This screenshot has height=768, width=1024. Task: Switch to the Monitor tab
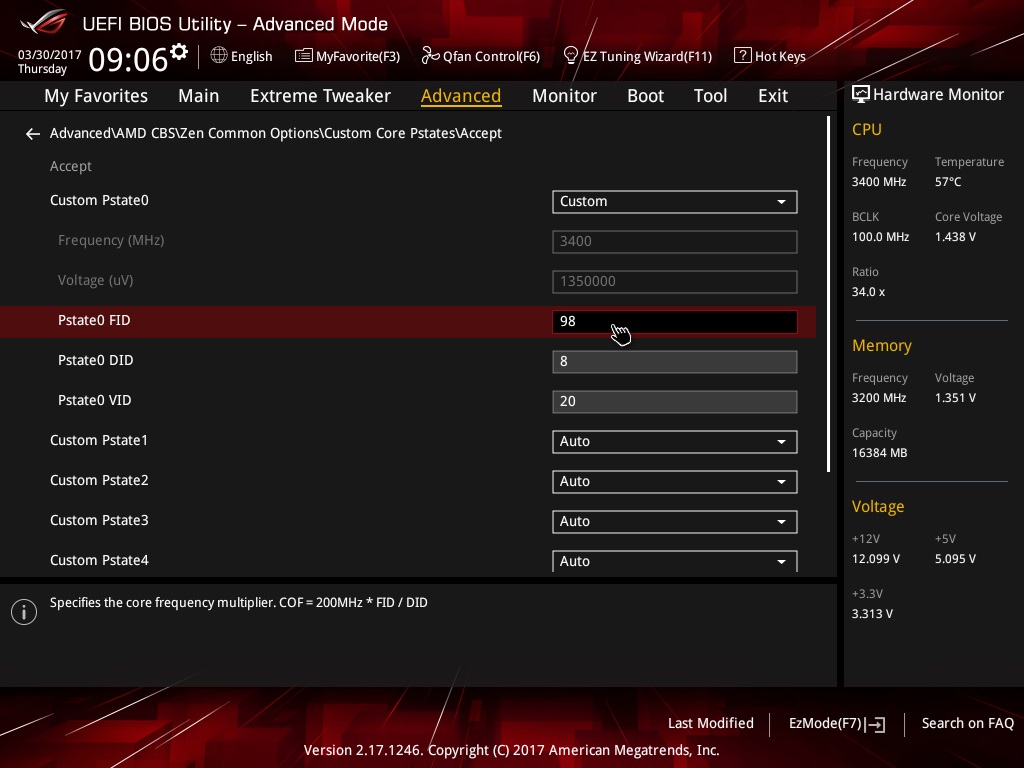pyautogui.click(x=564, y=96)
